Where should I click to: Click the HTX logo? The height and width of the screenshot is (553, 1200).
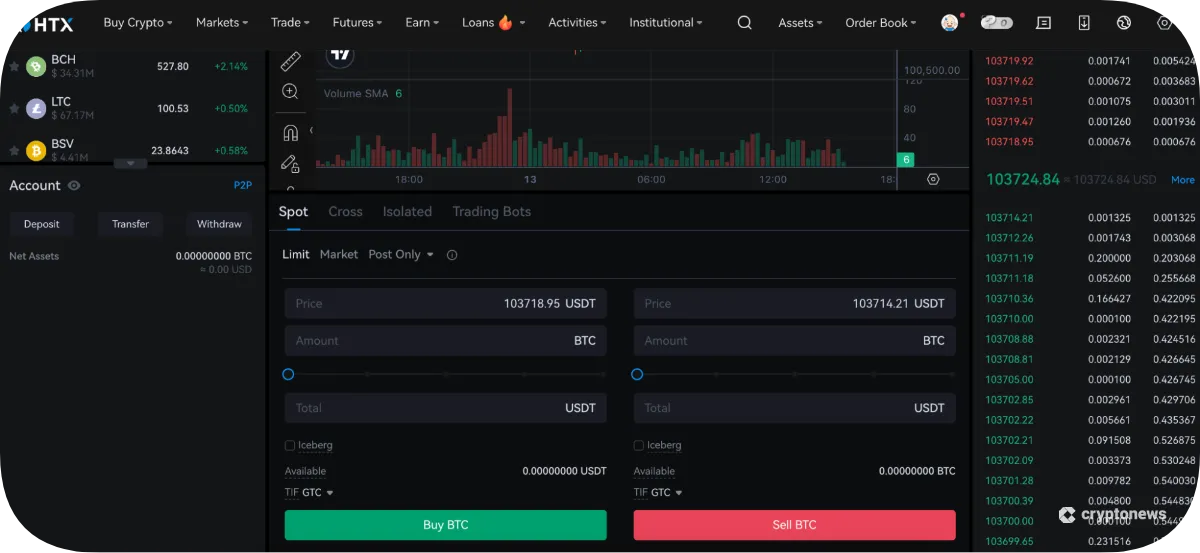click(46, 23)
